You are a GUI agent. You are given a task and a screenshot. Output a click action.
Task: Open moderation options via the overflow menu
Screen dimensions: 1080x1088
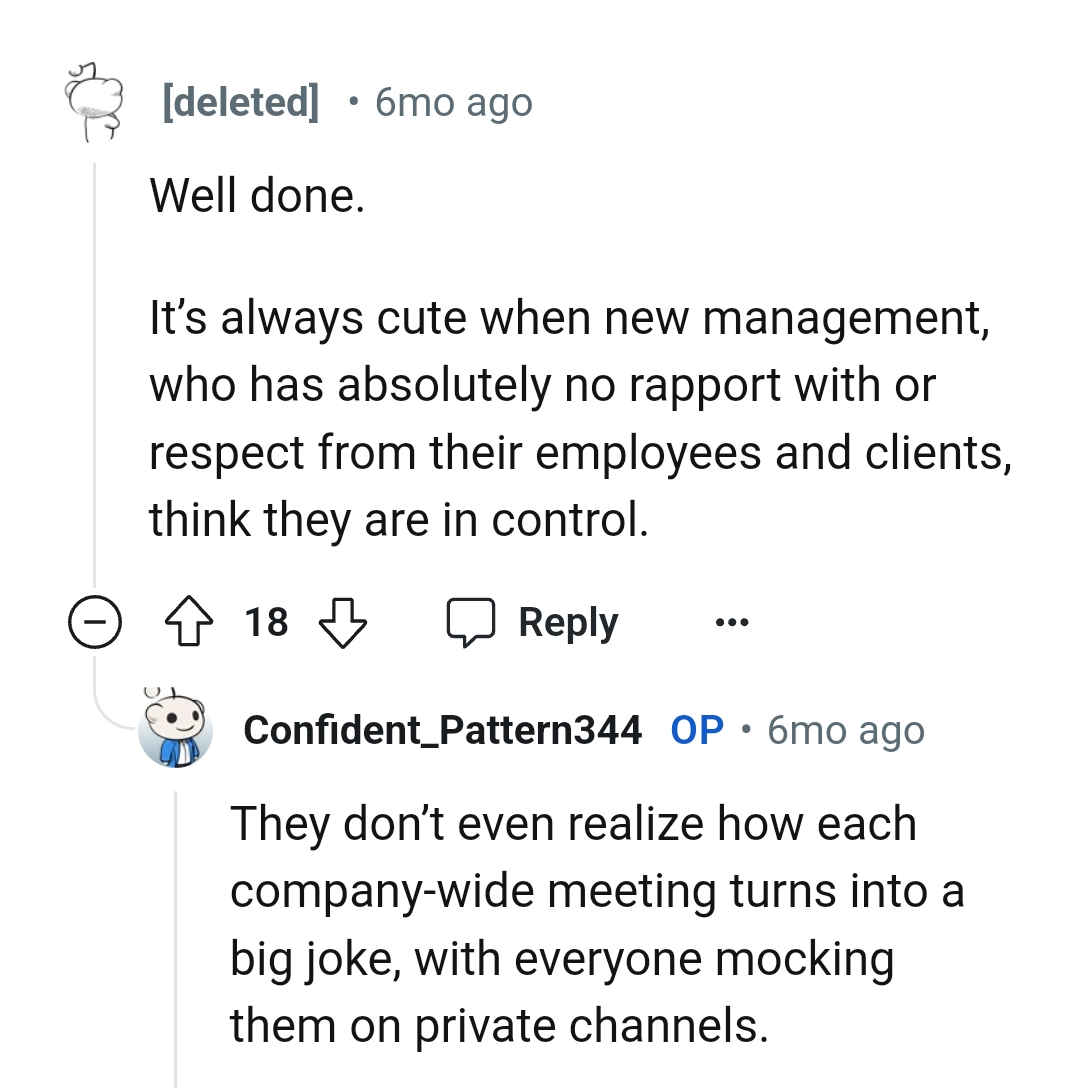(731, 621)
